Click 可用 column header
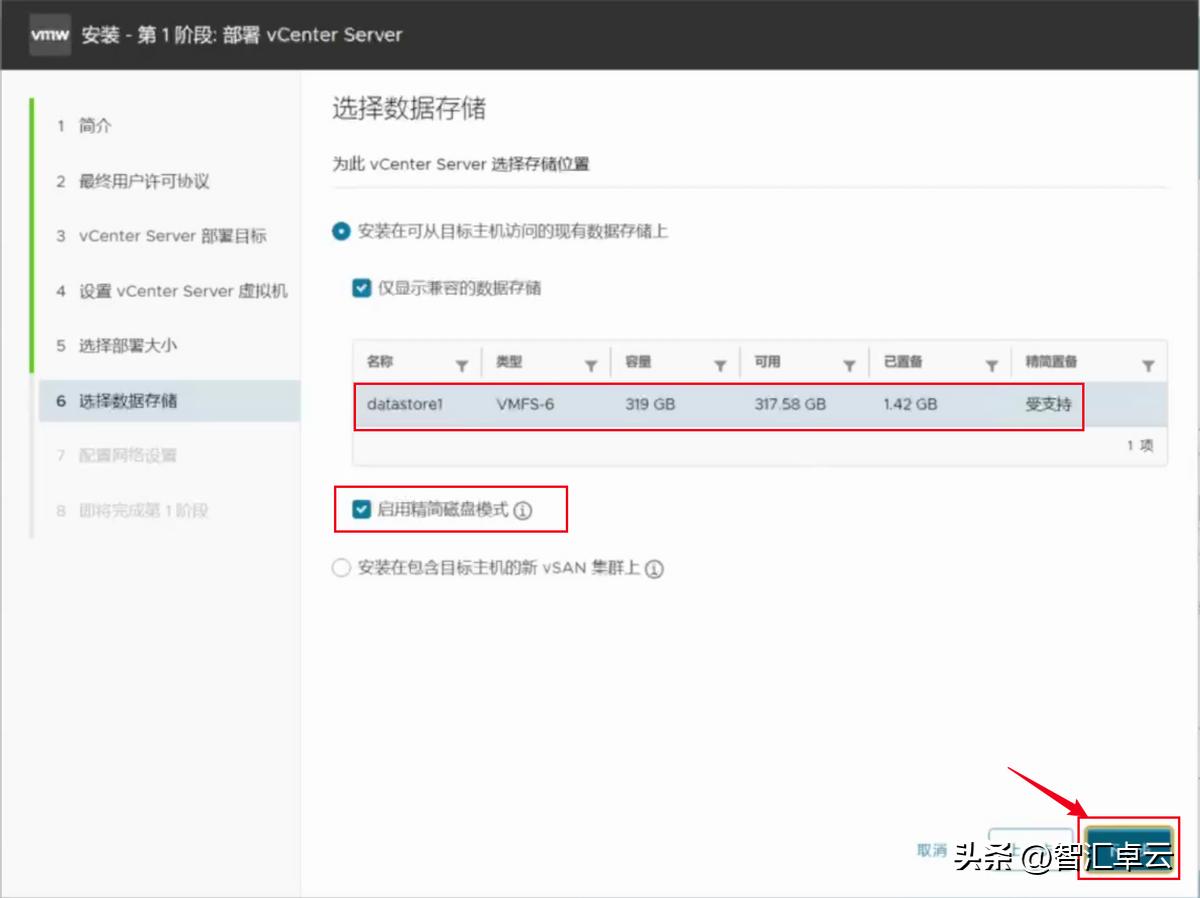This screenshot has height=898, width=1200. (767, 362)
